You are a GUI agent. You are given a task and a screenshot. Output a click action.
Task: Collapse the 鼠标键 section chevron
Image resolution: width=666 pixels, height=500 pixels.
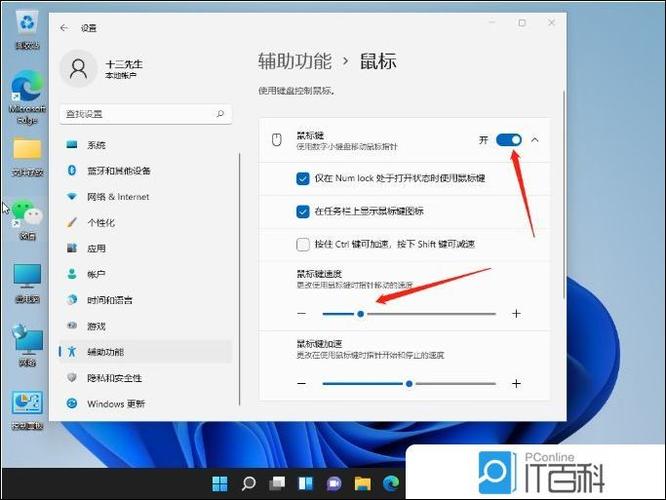coord(535,140)
